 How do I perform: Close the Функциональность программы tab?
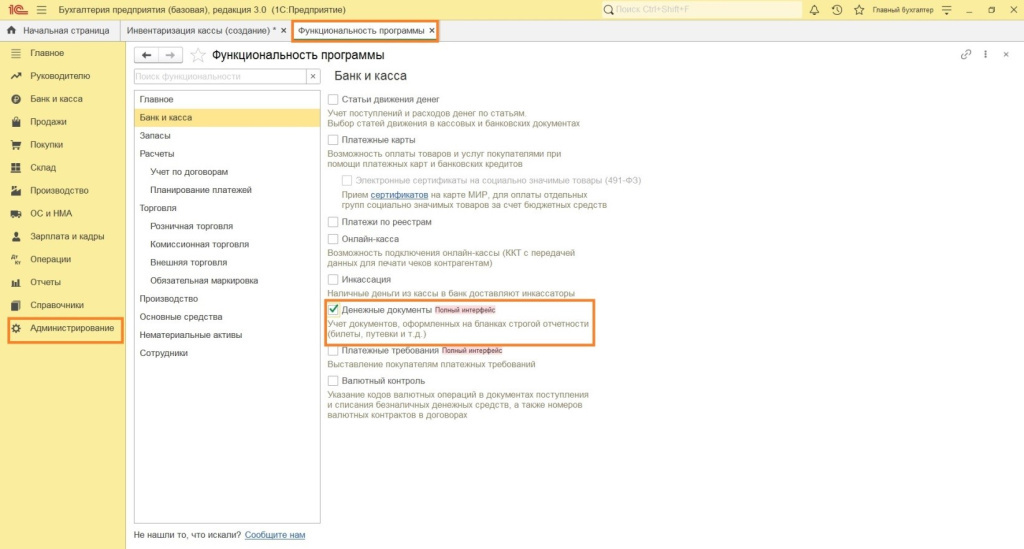point(432,31)
